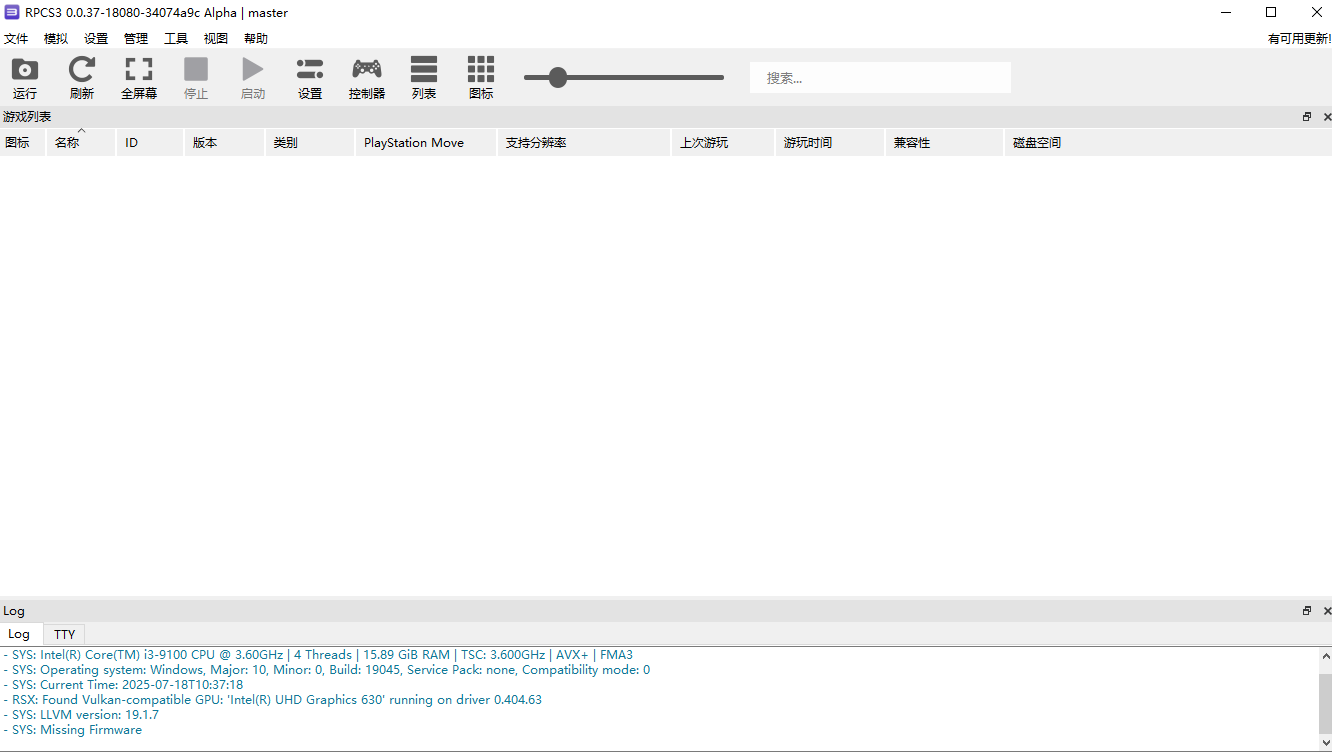Click the icon size slider handle
Viewport: 1332px width, 752px height.
(558, 77)
